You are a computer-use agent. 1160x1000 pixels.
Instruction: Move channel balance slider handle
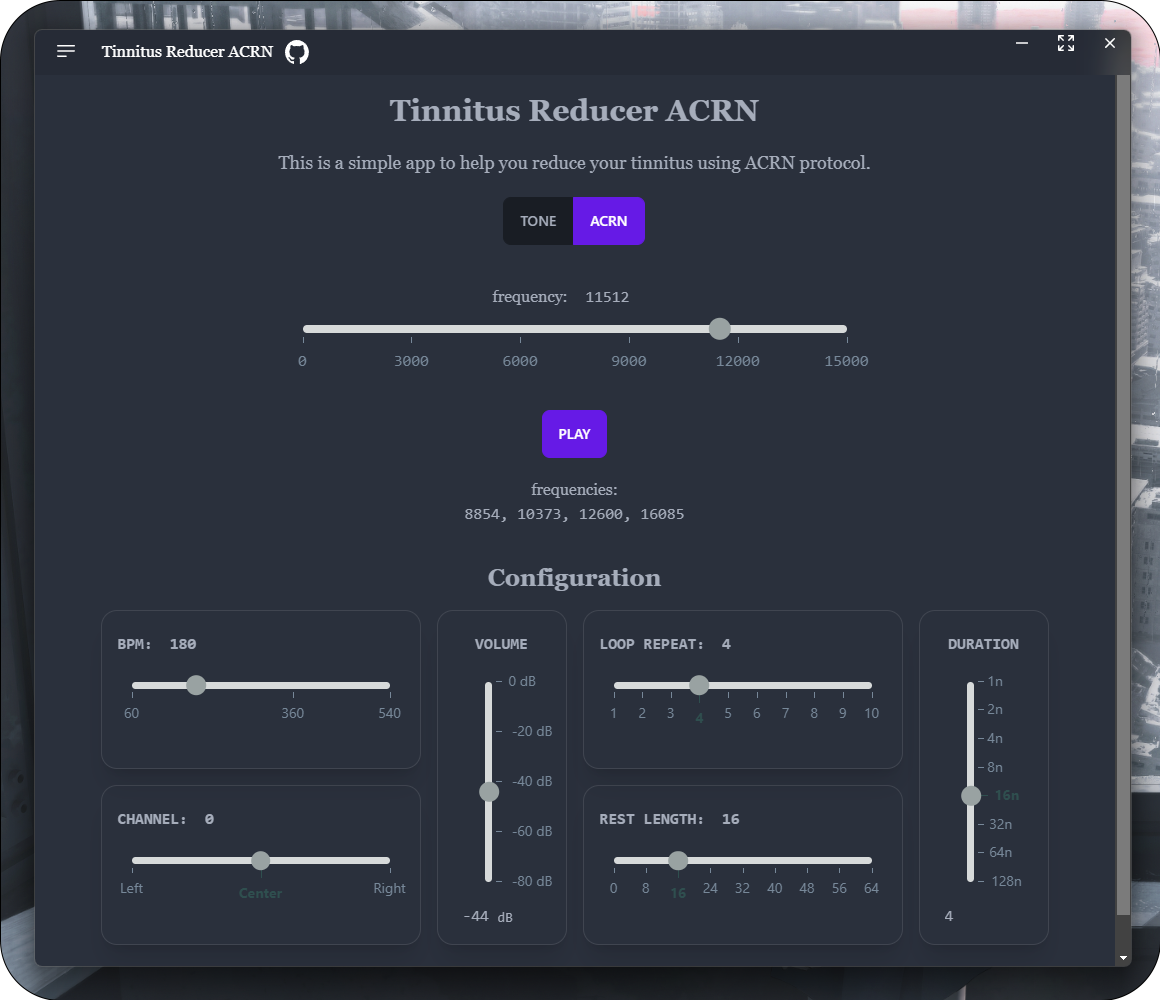[260, 860]
